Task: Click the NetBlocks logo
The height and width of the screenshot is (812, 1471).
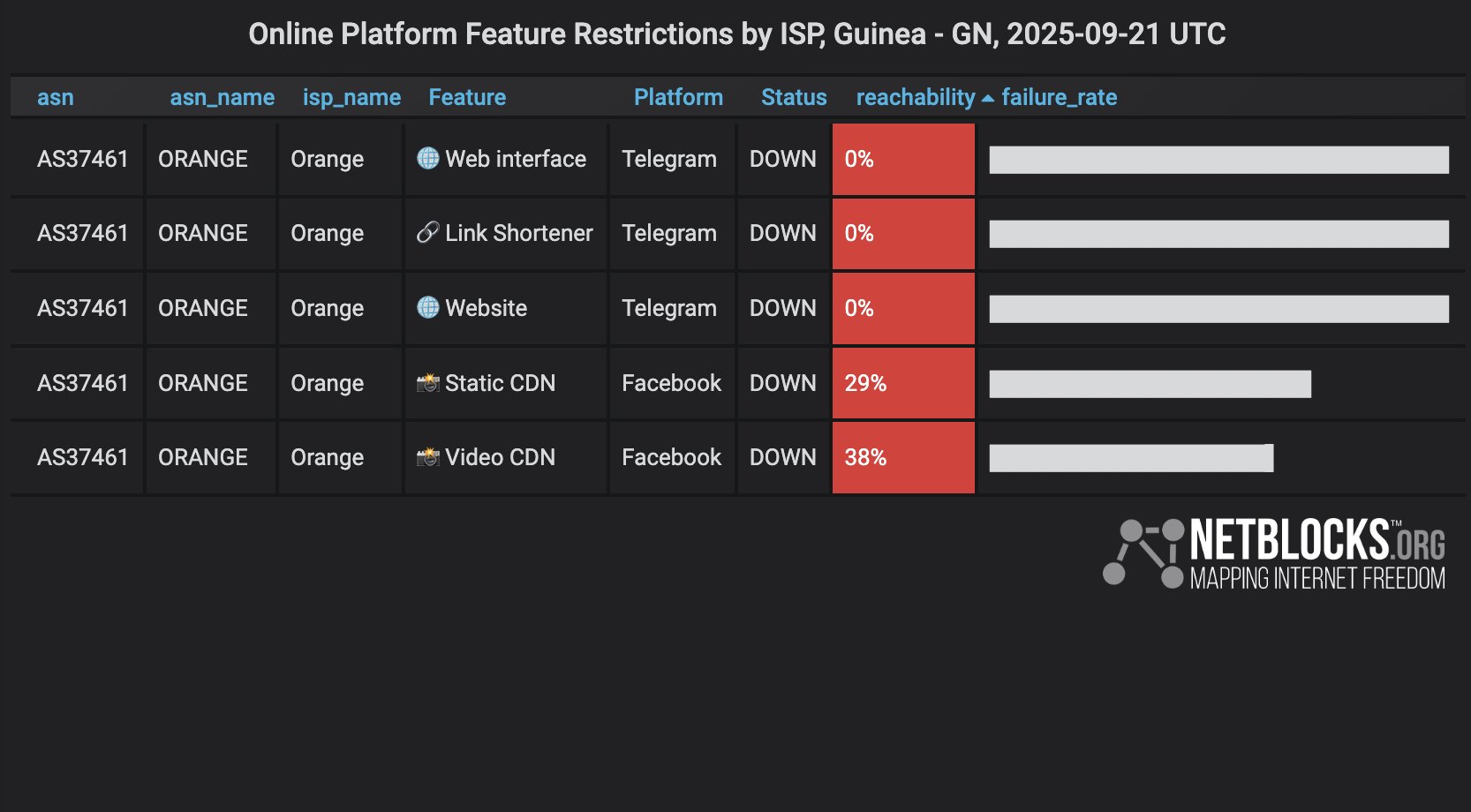Action: point(1273,554)
